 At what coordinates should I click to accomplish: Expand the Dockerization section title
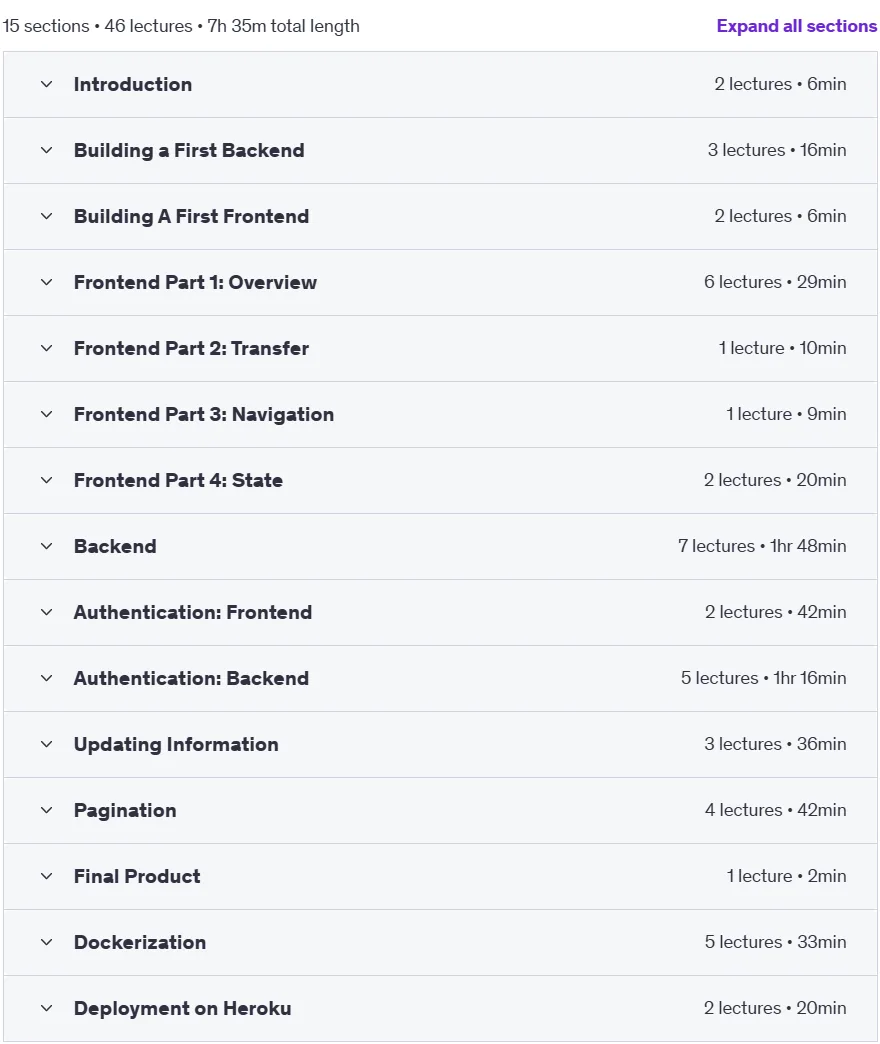pos(140,942)
